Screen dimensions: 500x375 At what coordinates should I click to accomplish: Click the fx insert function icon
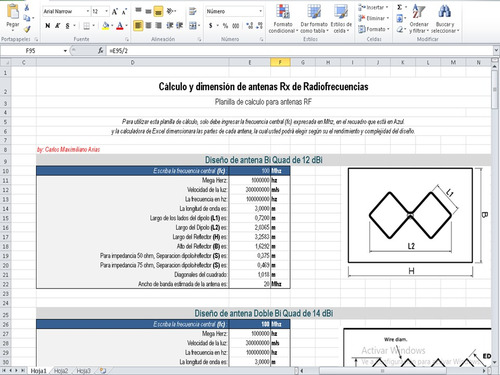click(x=100, y=51)
